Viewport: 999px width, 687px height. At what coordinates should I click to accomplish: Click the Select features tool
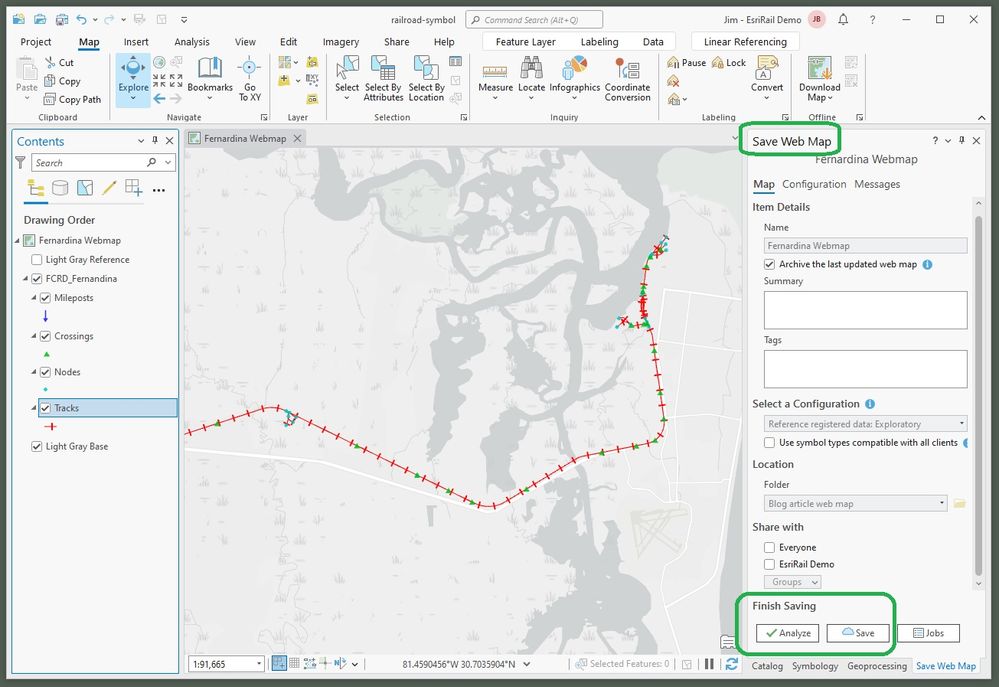tap(347, 79)
